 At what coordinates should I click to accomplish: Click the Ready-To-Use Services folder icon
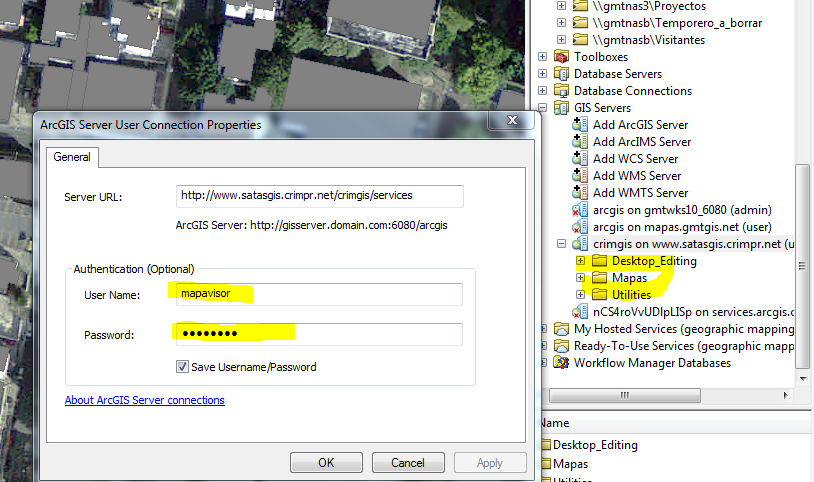pos(561,346)
